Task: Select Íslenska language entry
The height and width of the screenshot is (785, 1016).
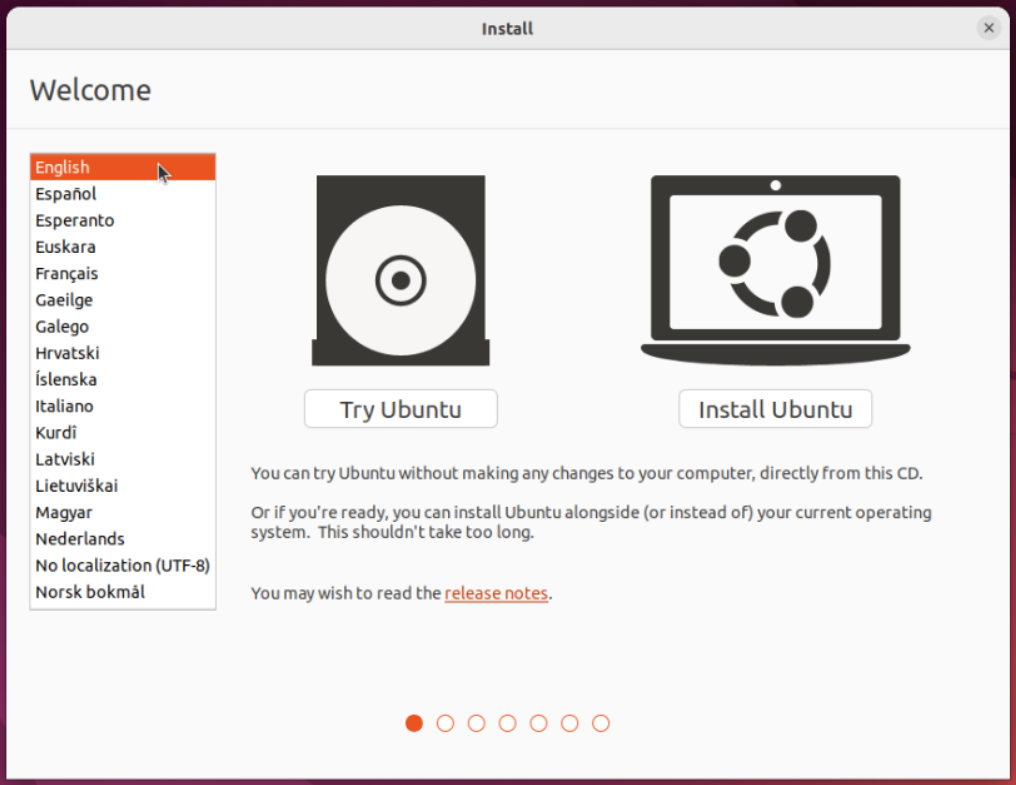Action: click(x=66, y=380)
